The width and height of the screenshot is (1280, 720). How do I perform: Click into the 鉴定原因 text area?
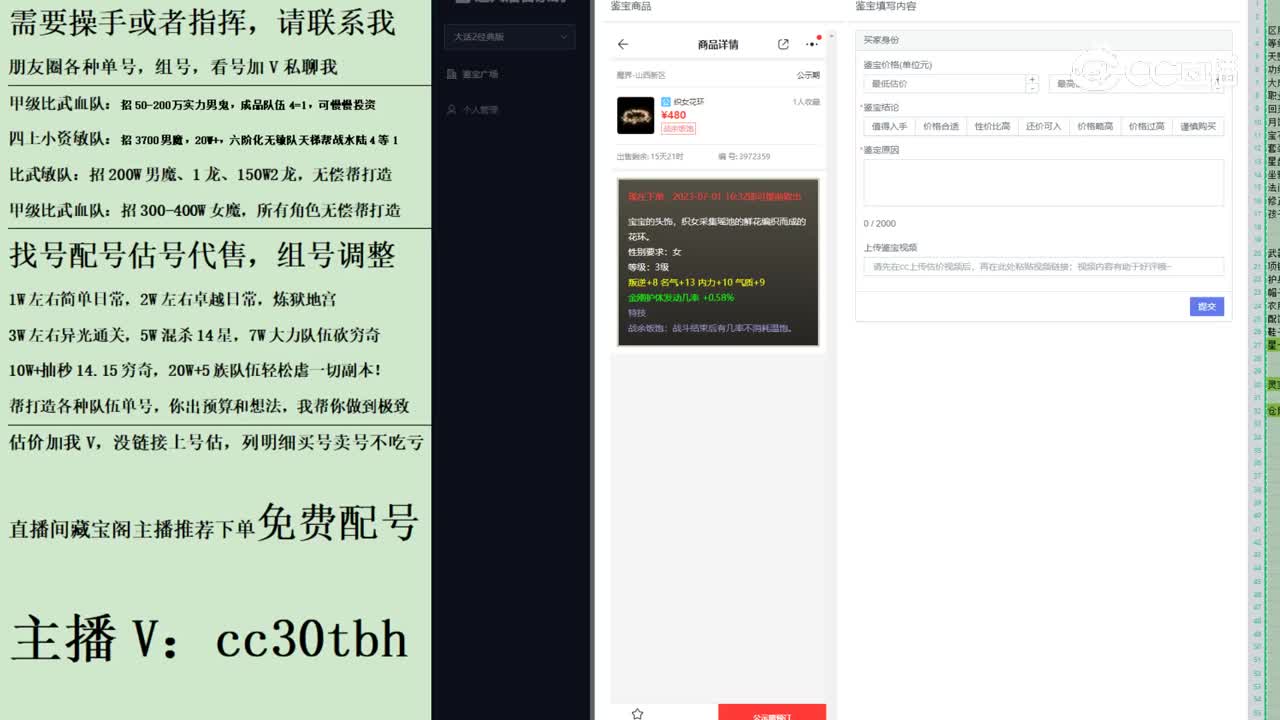(1043, 183)
